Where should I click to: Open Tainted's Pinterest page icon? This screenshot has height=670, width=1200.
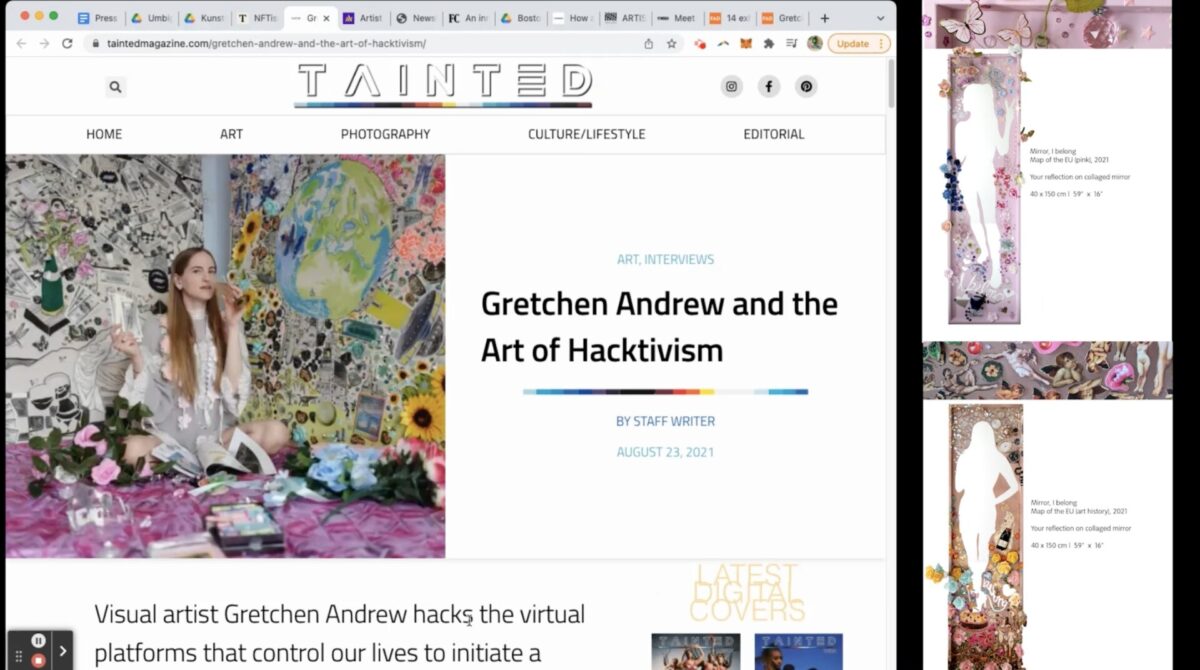(806, 87)
